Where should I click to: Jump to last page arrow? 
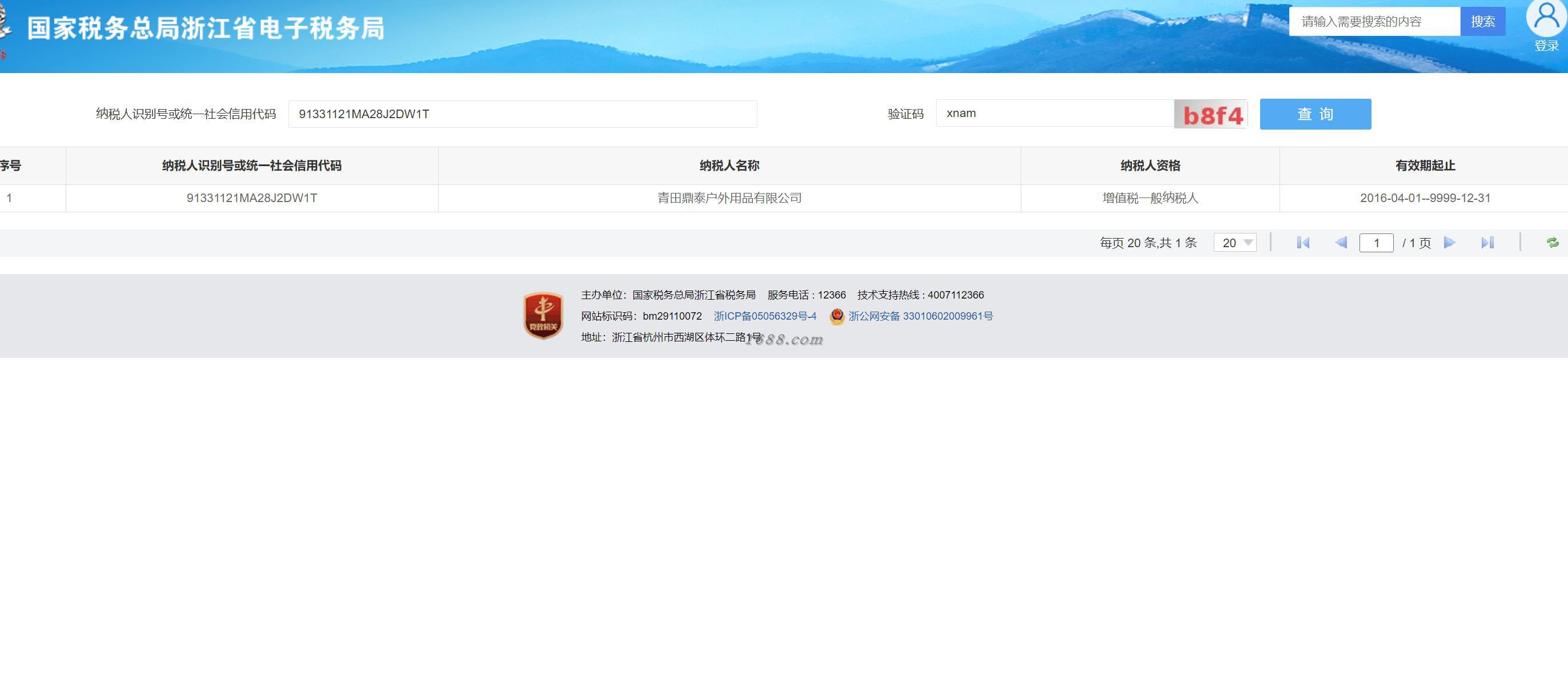[x=1487, y=243]
